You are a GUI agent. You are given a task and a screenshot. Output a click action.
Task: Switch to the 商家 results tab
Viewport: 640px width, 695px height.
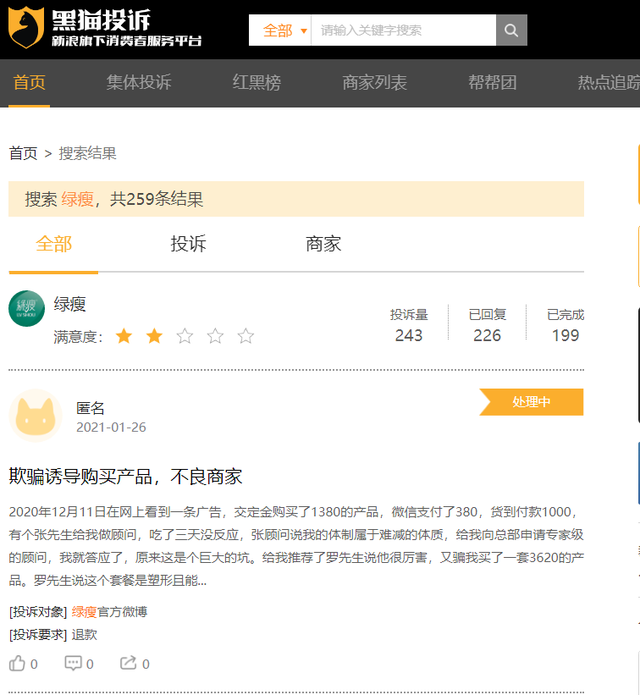(323, 244)
